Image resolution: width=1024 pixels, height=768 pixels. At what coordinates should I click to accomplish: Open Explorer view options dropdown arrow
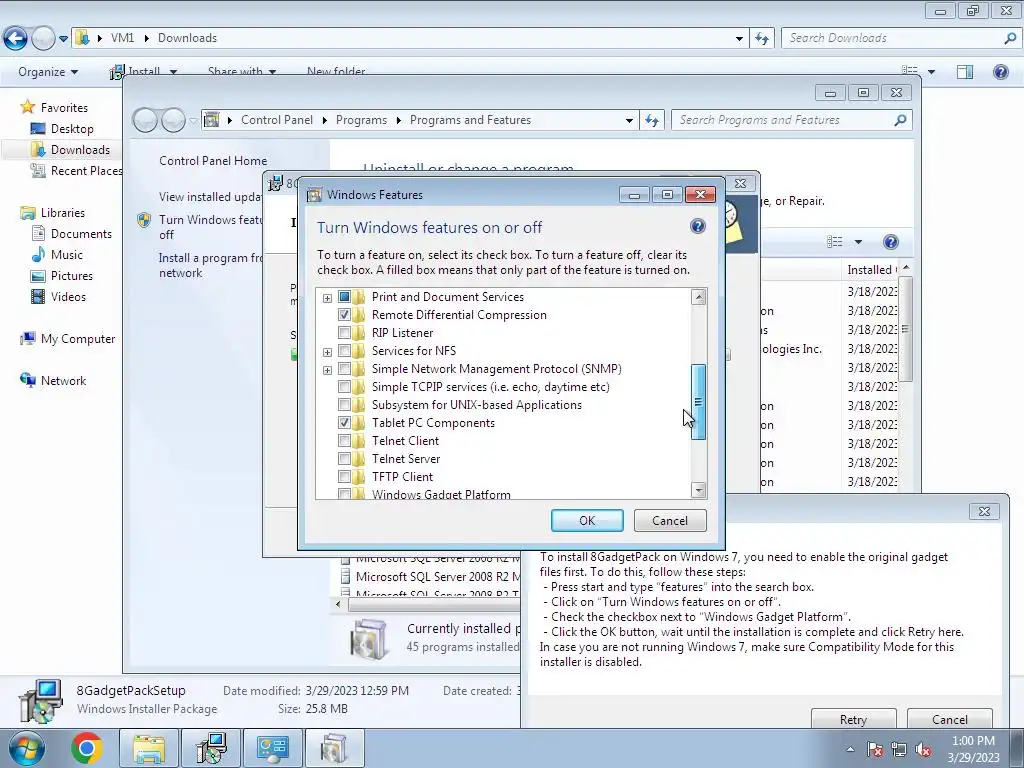pos(931,72)
